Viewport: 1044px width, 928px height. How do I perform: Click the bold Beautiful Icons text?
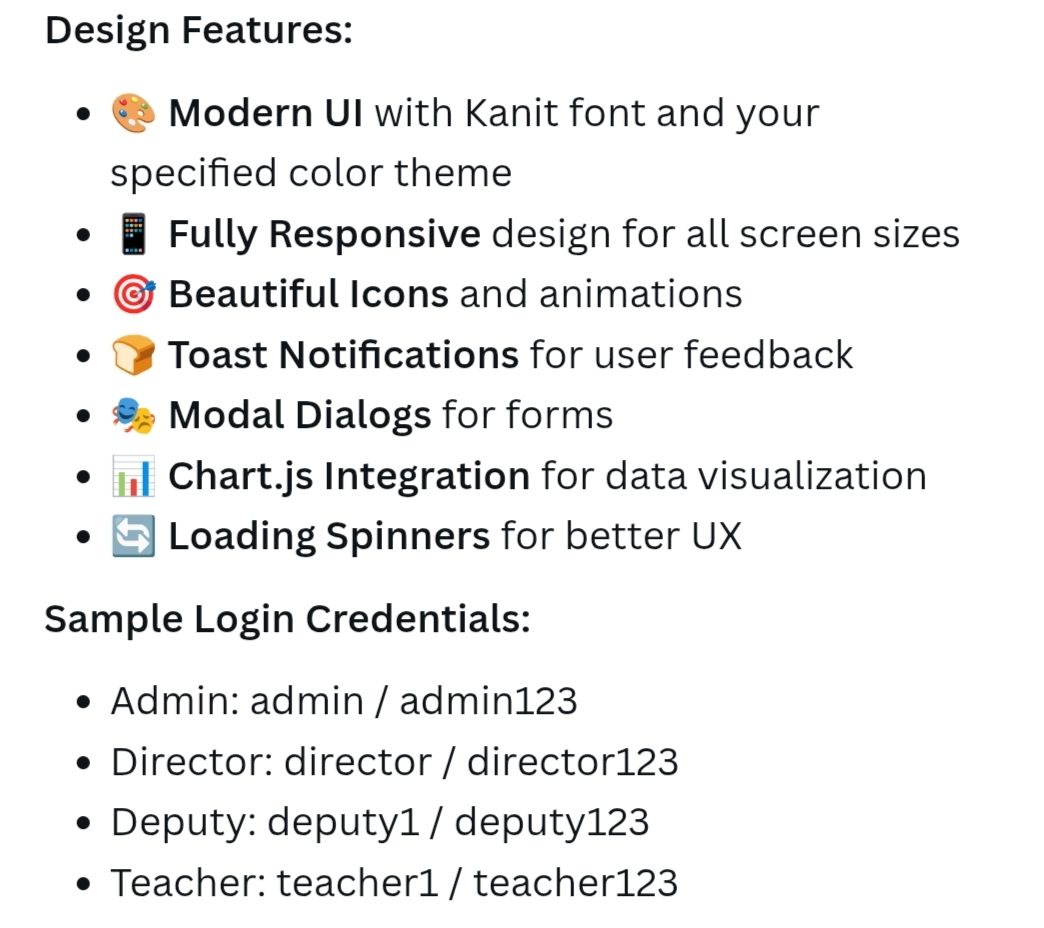[308, 294]
